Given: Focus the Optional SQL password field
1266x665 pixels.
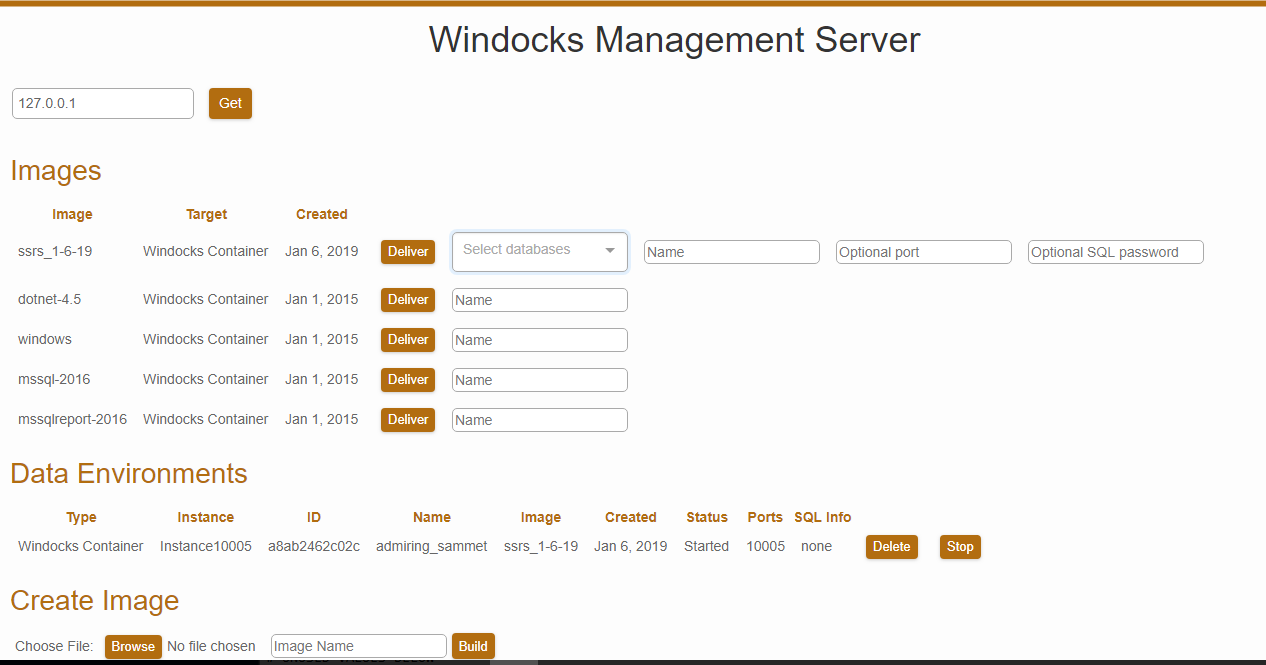Looking at the screenshot, I should (1116, 252).
